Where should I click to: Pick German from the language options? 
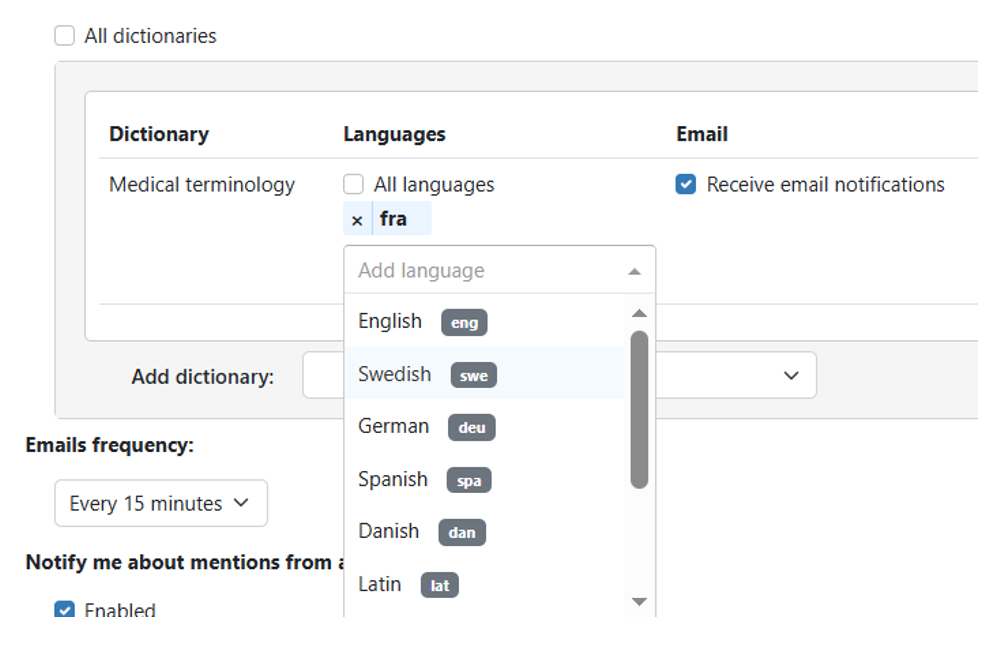click(484, 427)
